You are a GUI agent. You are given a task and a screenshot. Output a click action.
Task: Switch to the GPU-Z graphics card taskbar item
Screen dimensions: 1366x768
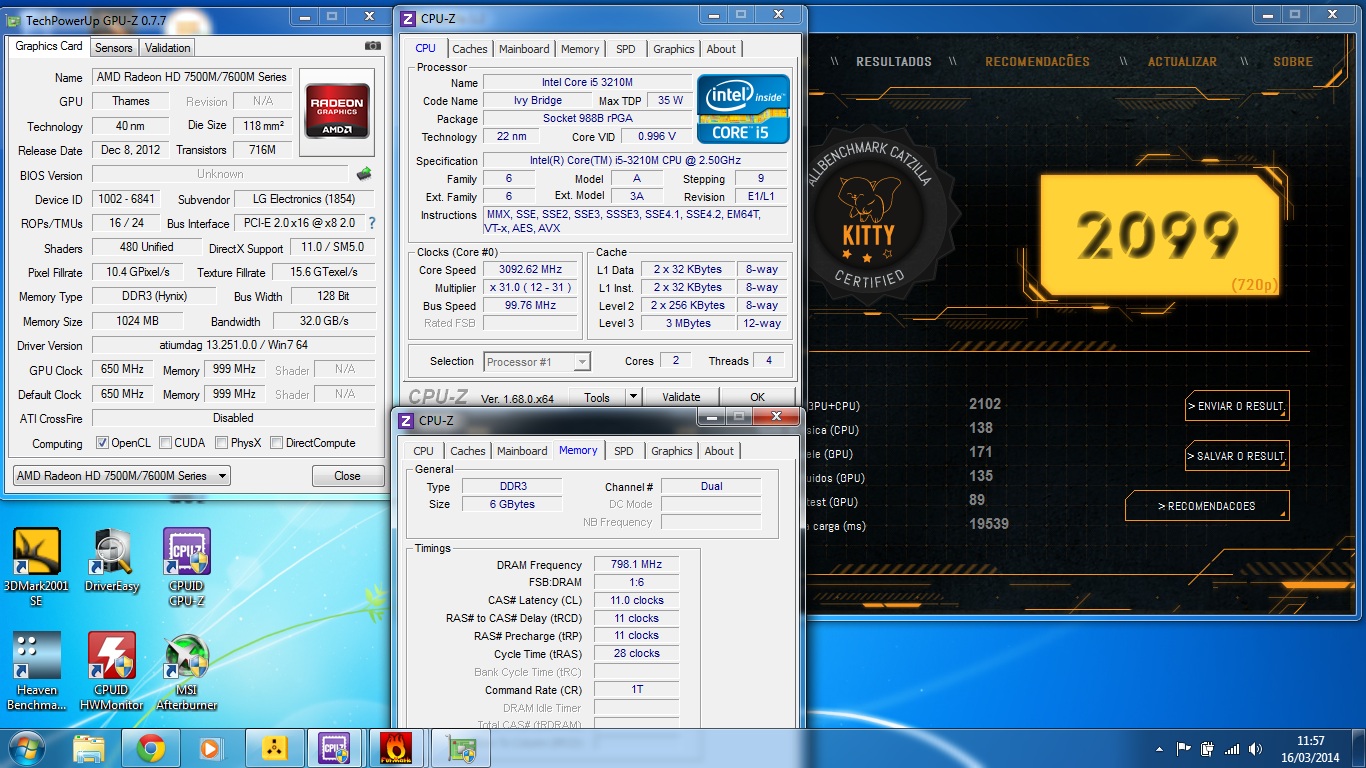[459, 748]
